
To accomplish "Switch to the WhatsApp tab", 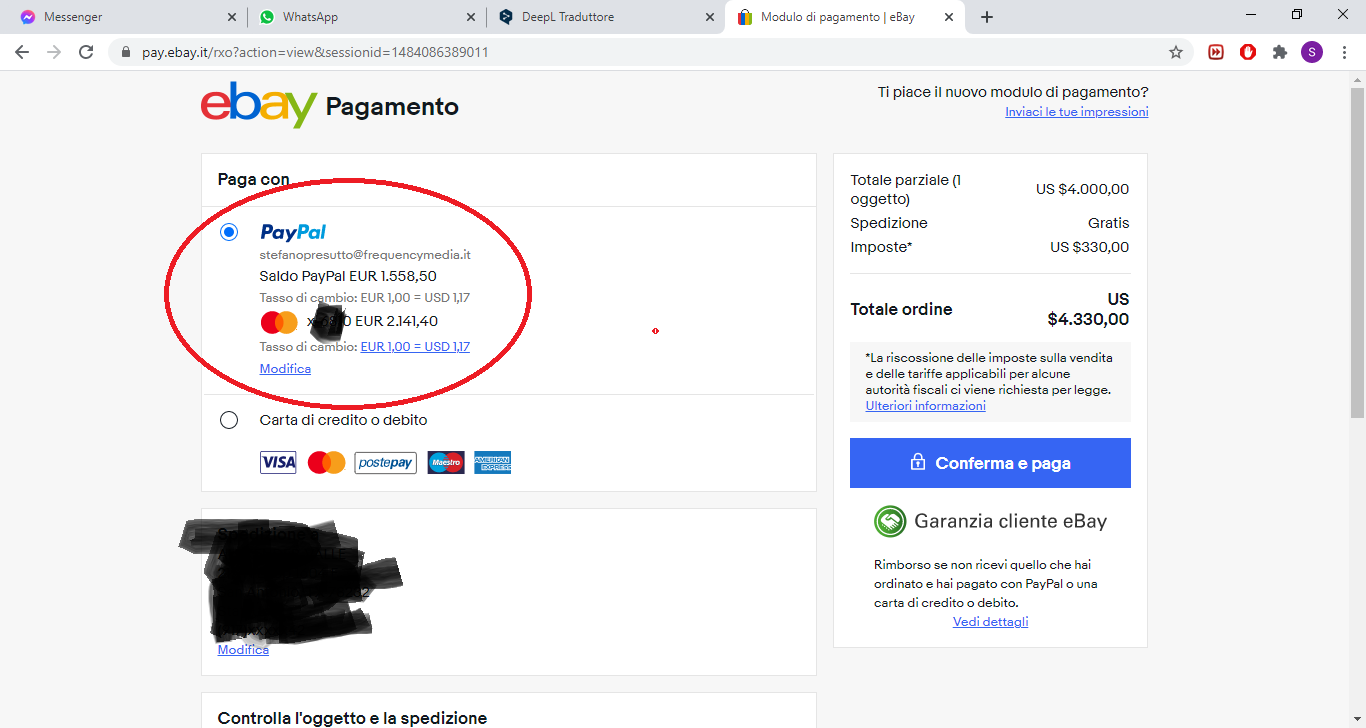I will [x=366, y=17].
